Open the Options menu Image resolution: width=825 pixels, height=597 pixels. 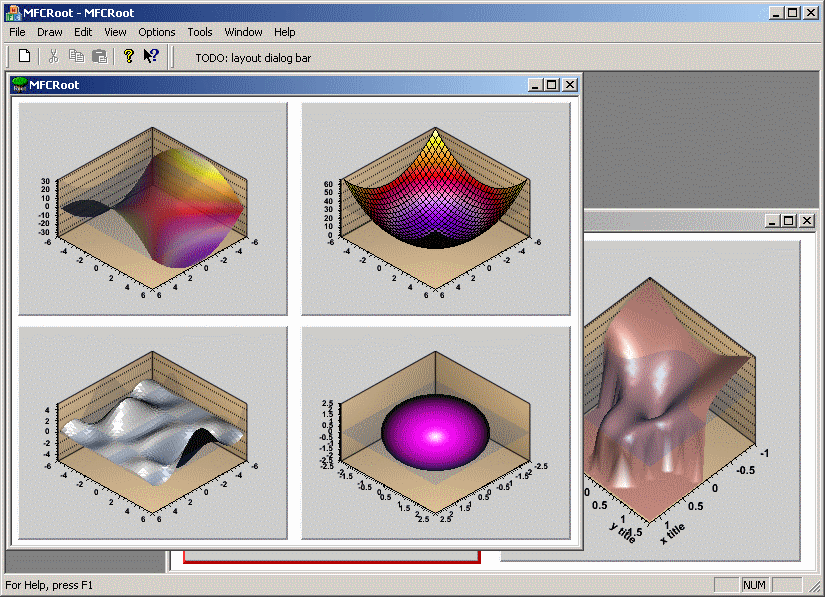tap(157, 32)
